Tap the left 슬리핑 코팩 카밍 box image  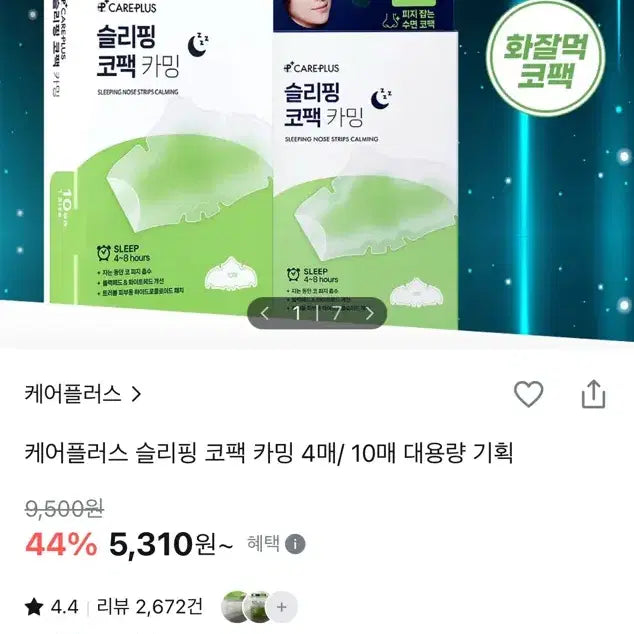[x=158, y=154]
